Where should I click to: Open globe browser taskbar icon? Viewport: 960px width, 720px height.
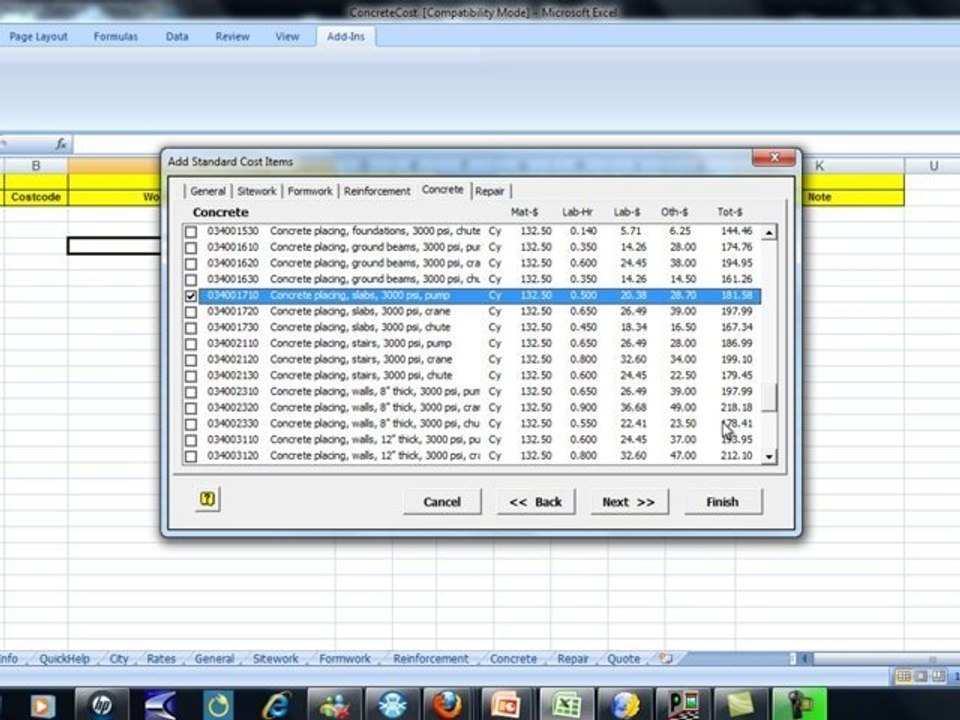624,705
